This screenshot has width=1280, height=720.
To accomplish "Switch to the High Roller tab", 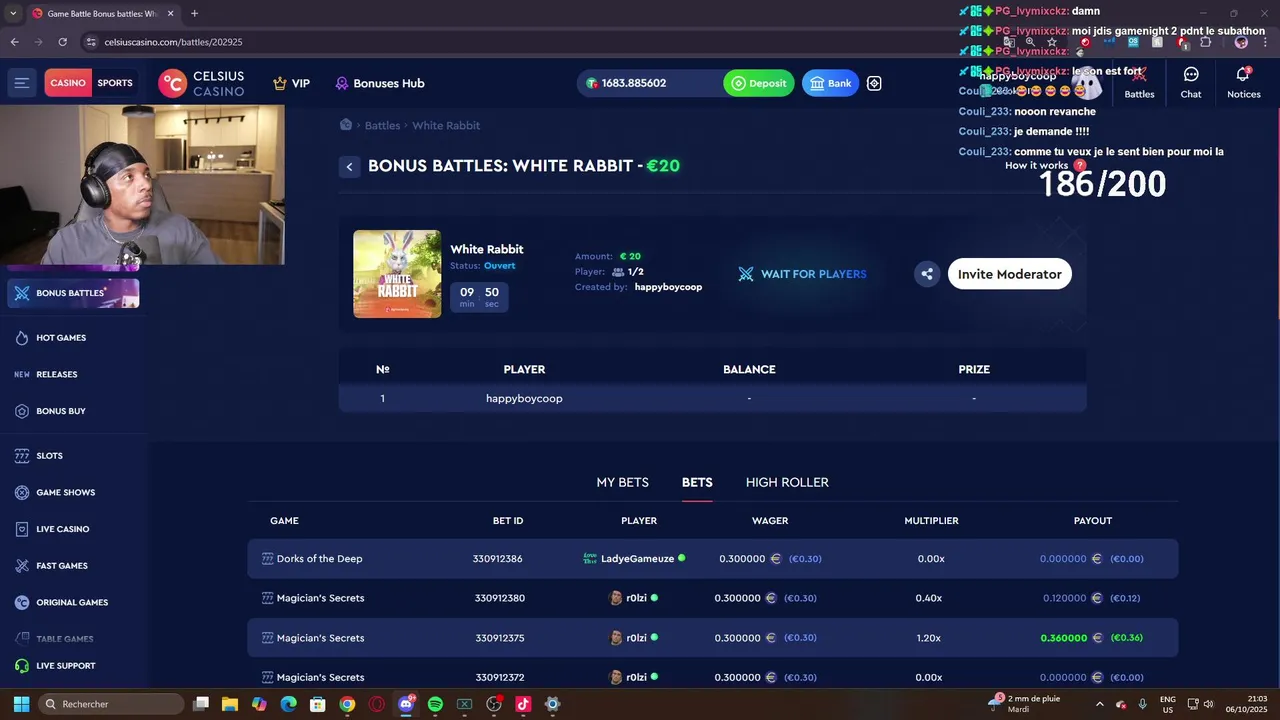I will pyautogui.click(x=787, y=482).
